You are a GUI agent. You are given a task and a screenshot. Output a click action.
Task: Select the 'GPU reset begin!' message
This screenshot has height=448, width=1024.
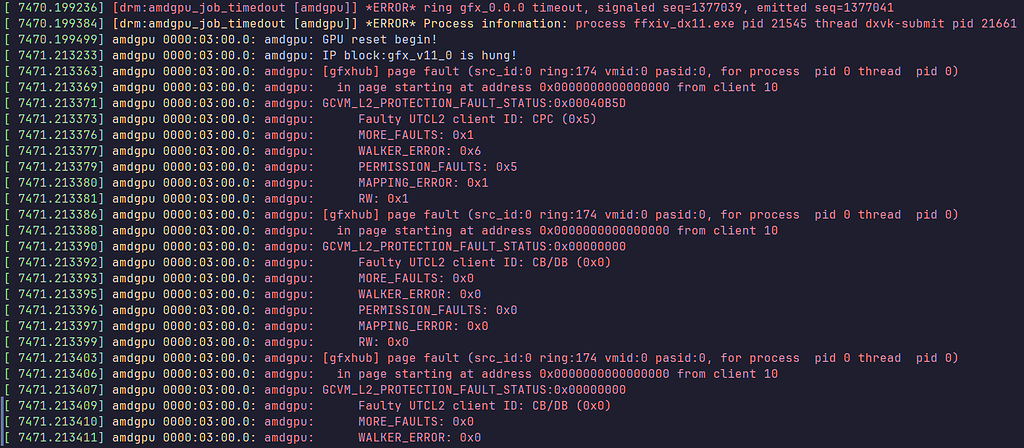[380, 40]
